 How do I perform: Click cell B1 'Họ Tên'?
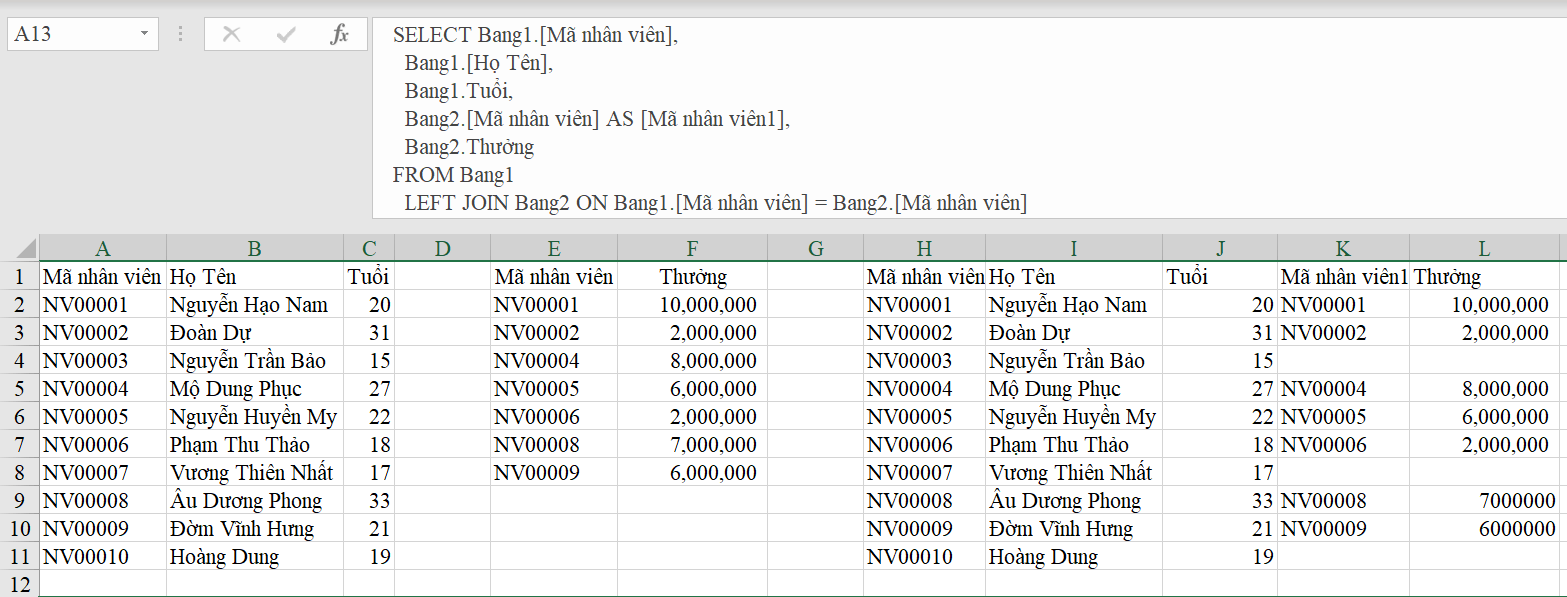click(x=254, y=277)
